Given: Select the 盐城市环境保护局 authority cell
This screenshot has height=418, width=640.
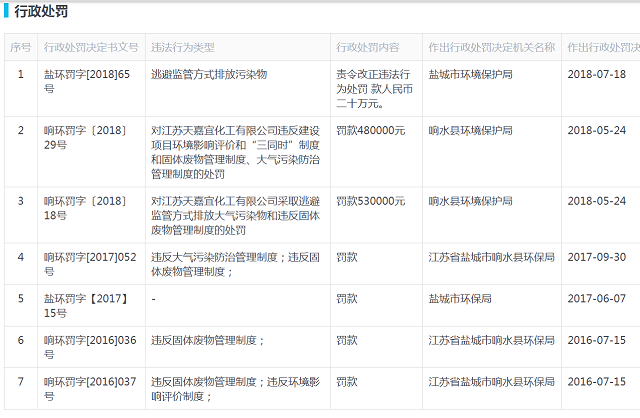Looking at the screenshot, I should pos(470,75).
